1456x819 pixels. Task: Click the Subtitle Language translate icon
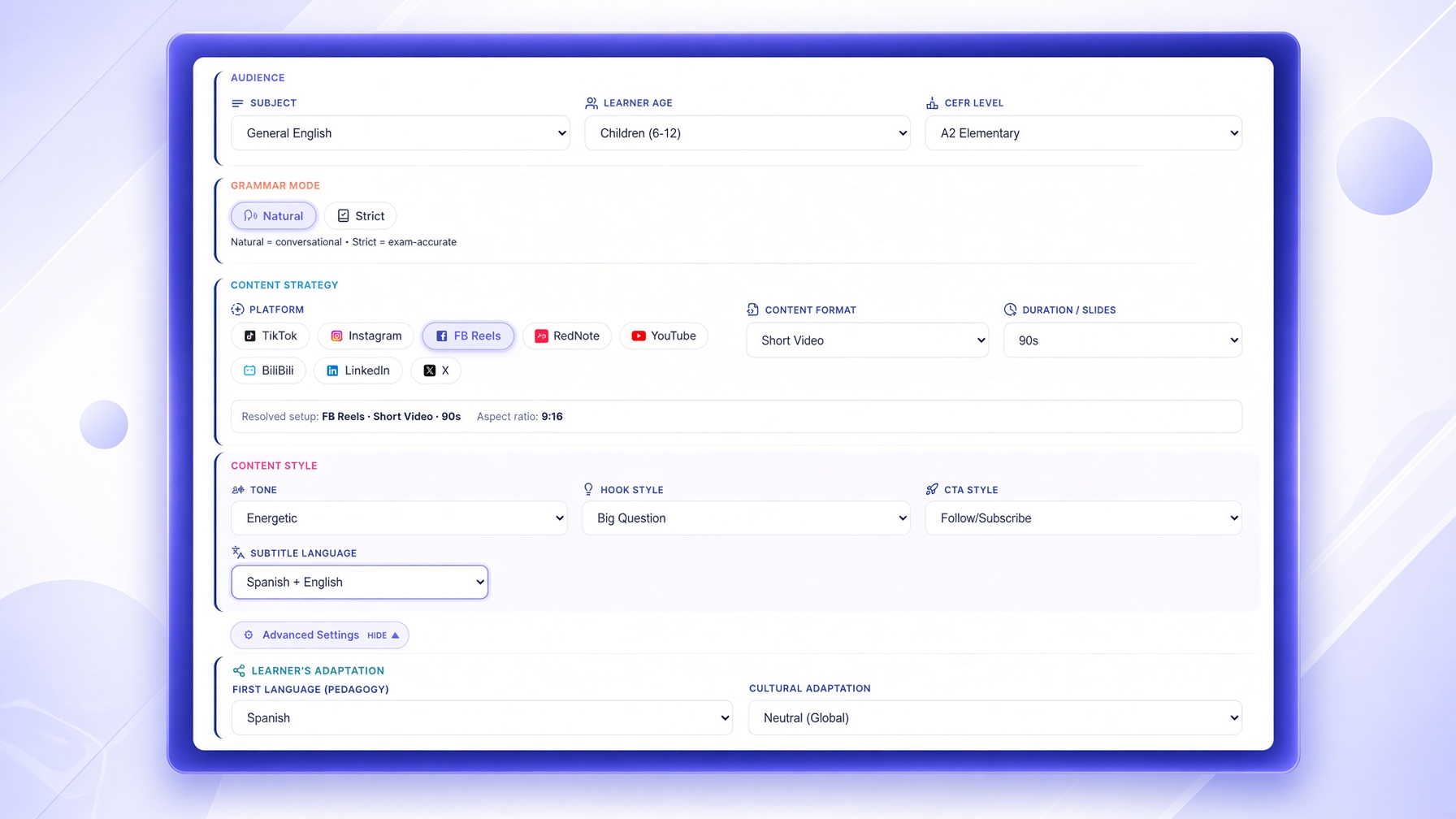point(238,552)
